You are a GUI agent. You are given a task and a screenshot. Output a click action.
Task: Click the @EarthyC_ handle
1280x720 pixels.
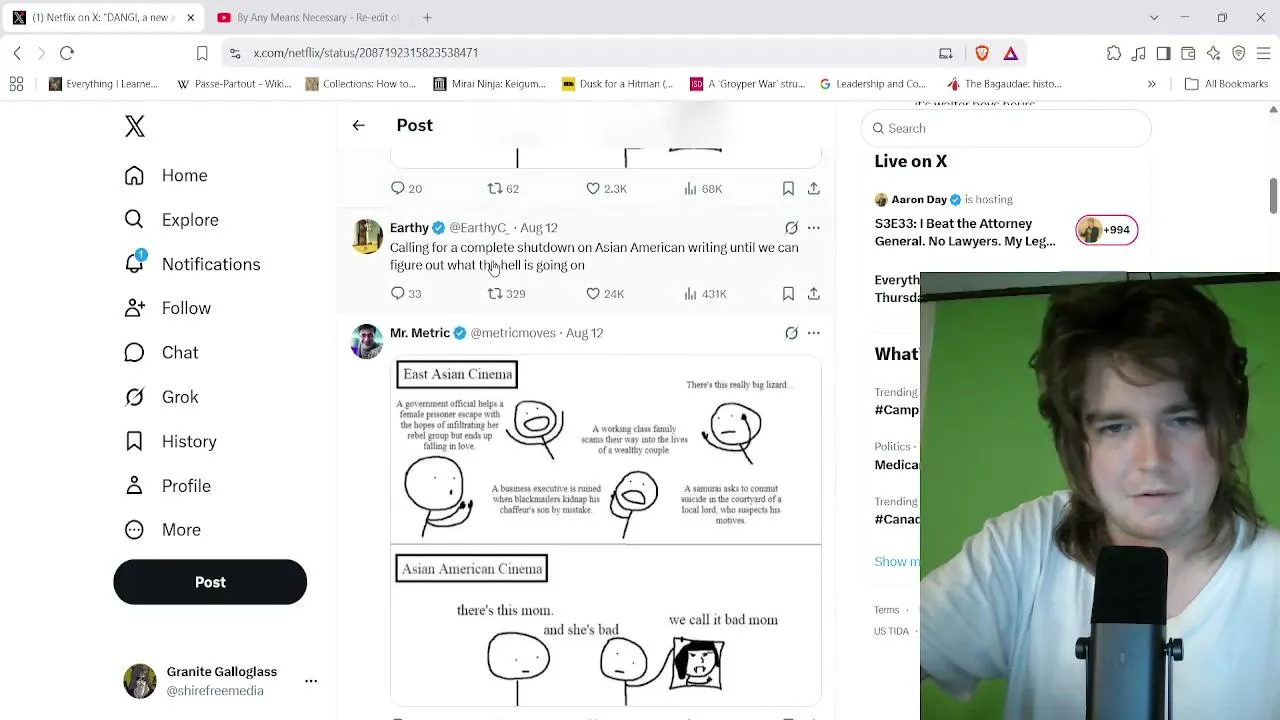coord(479,228)
